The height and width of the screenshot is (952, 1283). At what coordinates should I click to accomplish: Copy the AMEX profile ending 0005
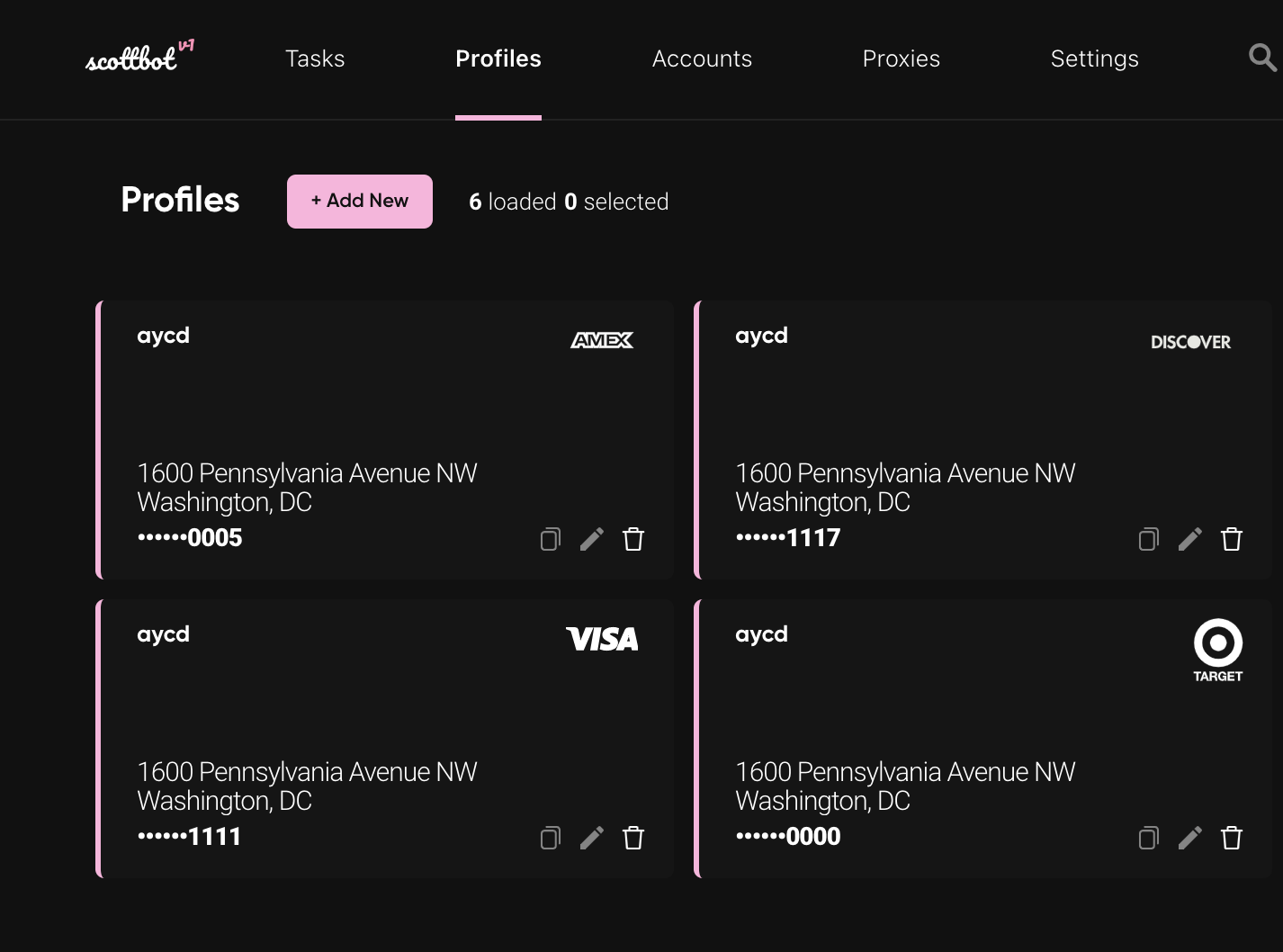click(x=550, y=538)
